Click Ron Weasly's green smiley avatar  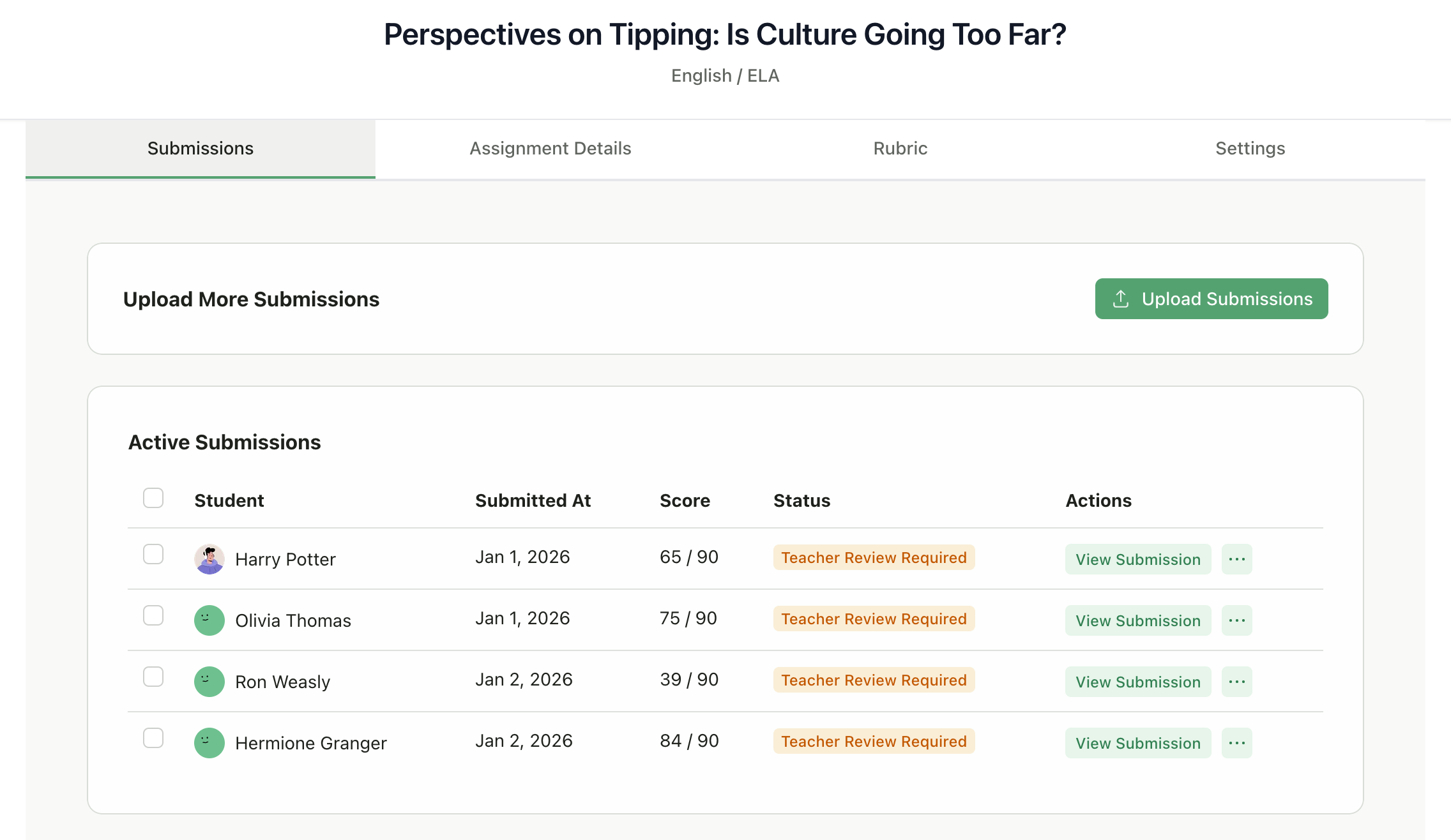209,682
